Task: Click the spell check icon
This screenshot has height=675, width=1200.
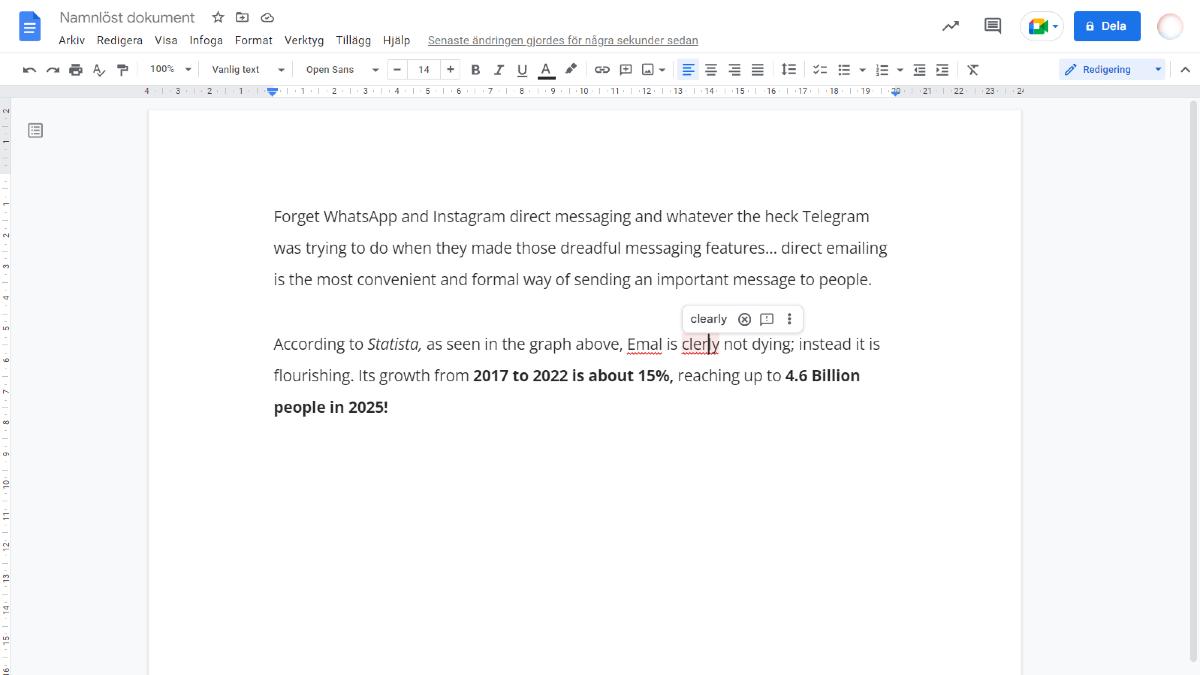Action: click(99, 70)
